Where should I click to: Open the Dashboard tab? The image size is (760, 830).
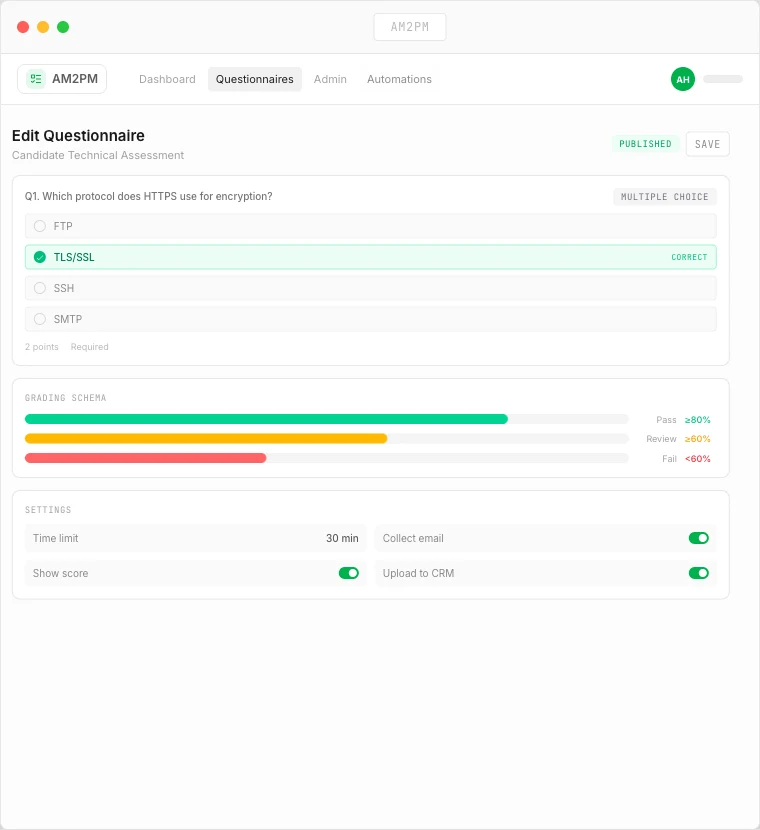click(167, 79)
